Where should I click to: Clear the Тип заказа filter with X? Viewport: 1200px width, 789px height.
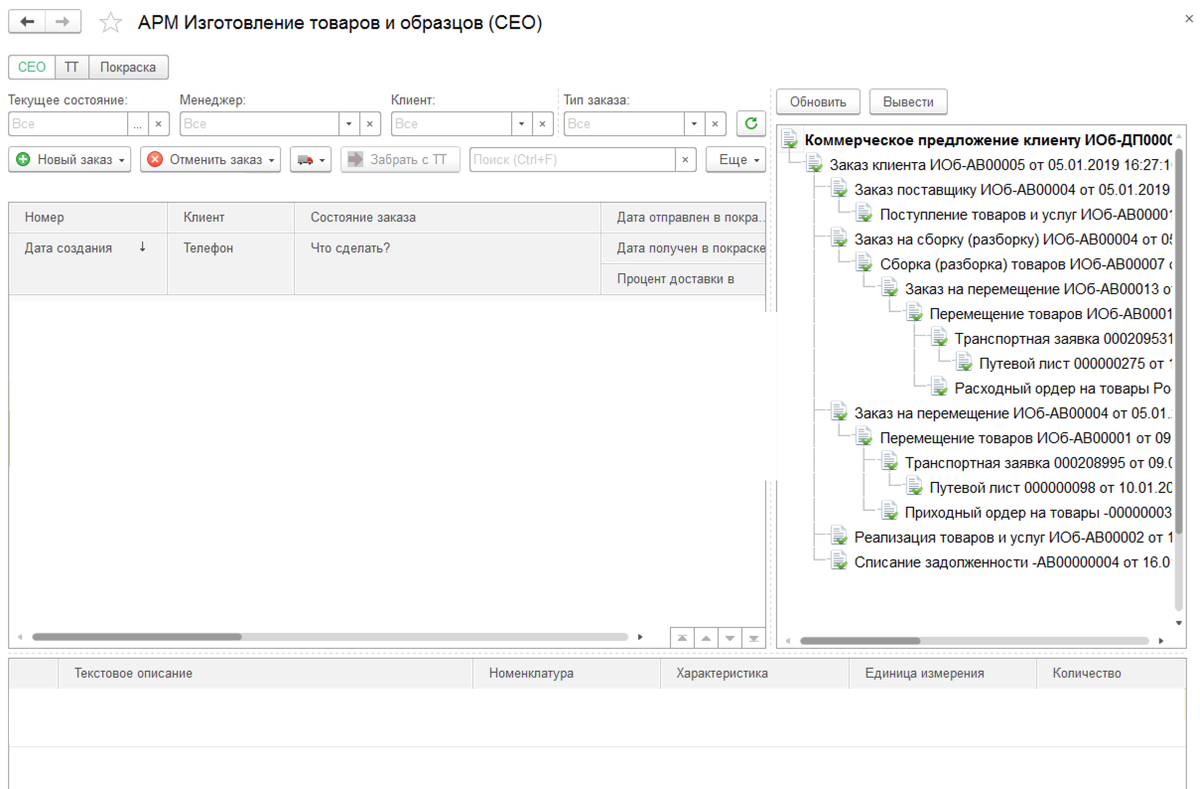[715, 124]
